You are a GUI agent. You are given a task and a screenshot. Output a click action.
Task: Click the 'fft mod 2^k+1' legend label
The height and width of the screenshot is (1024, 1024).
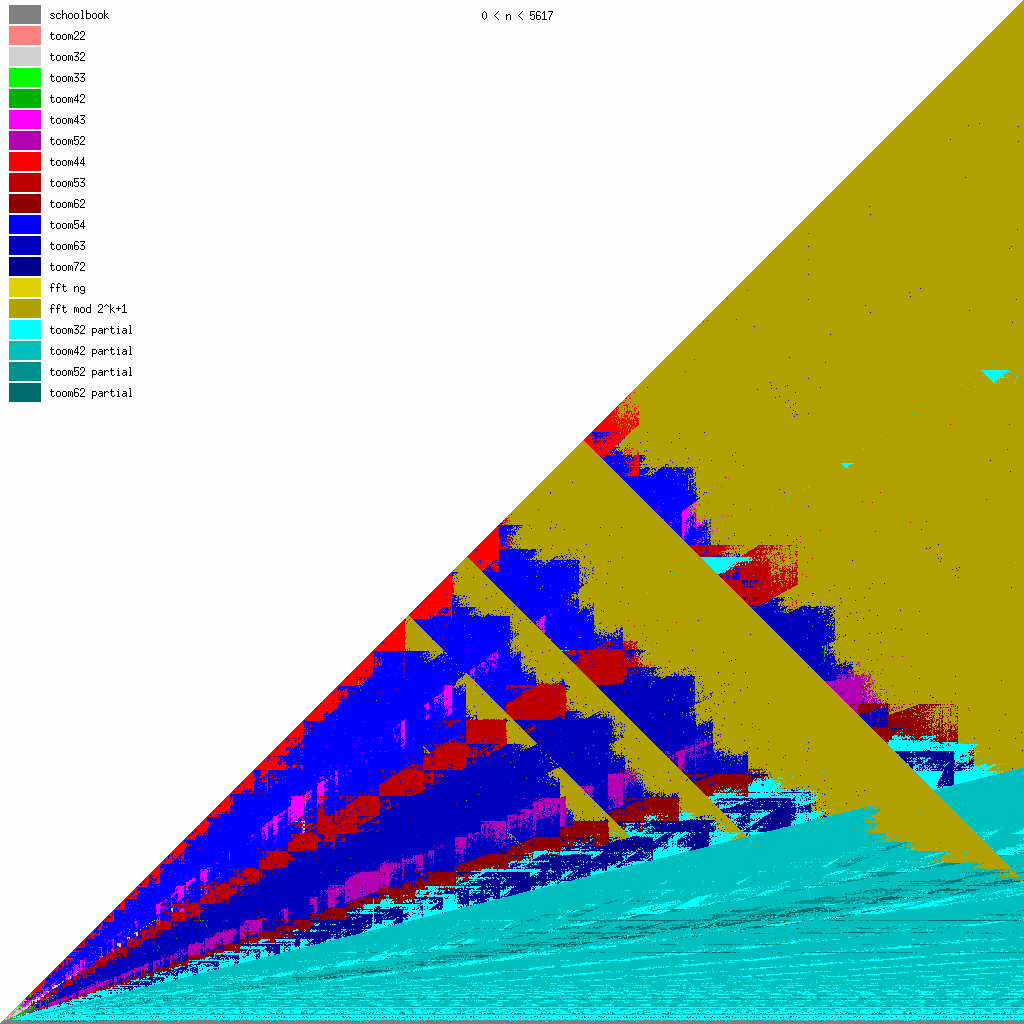click(88, 309)
